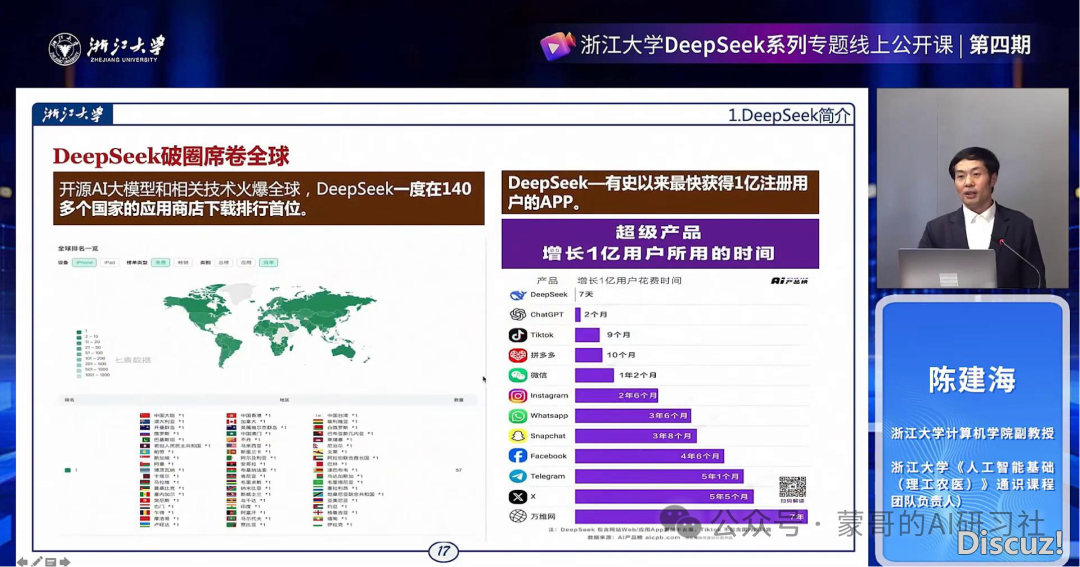The width and height of the screenshot is (1080, 567).
Task: Click the course play-logo icon beside the title
Action: 557,45
